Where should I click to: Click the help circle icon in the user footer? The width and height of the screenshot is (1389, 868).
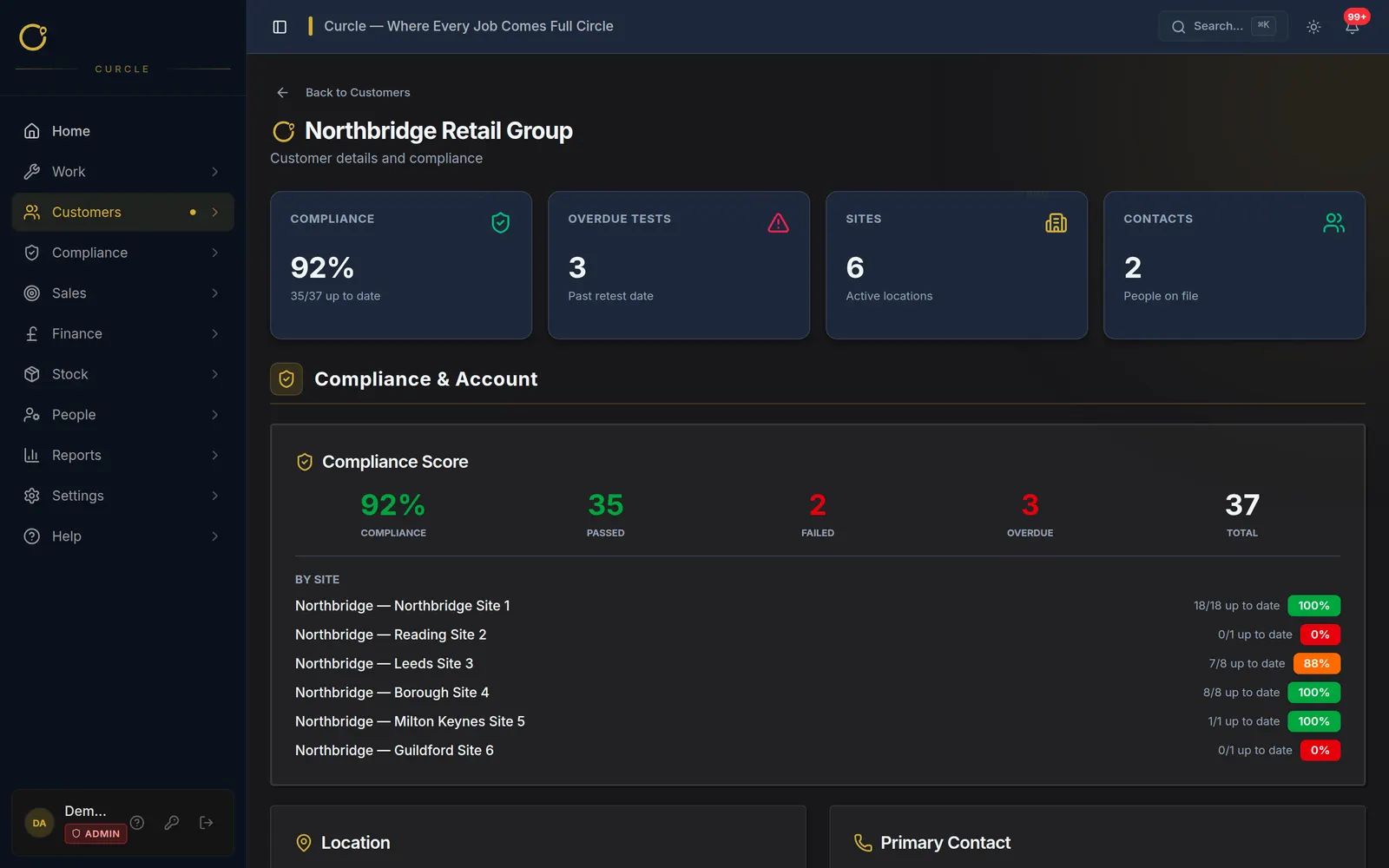tap(137, 822)
